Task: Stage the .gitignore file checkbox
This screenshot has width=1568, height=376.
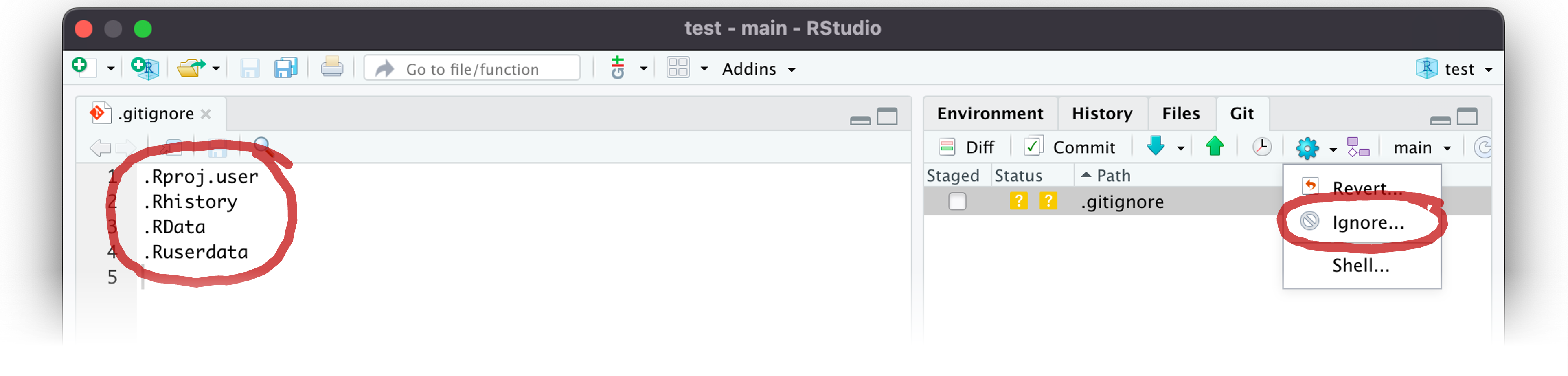Action: tap(957, 202)
